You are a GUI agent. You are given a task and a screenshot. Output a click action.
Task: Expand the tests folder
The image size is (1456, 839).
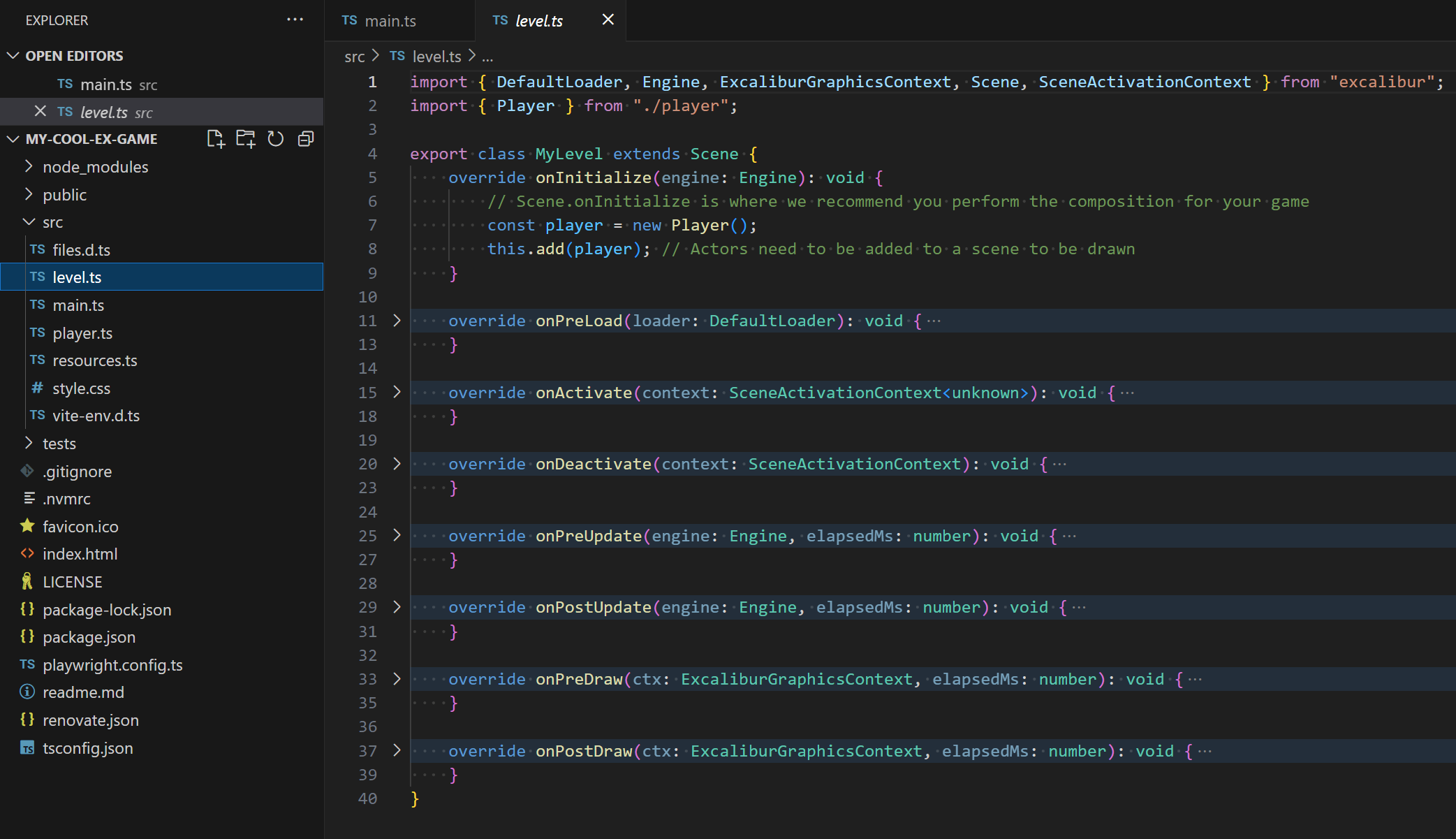pos(59,444)
